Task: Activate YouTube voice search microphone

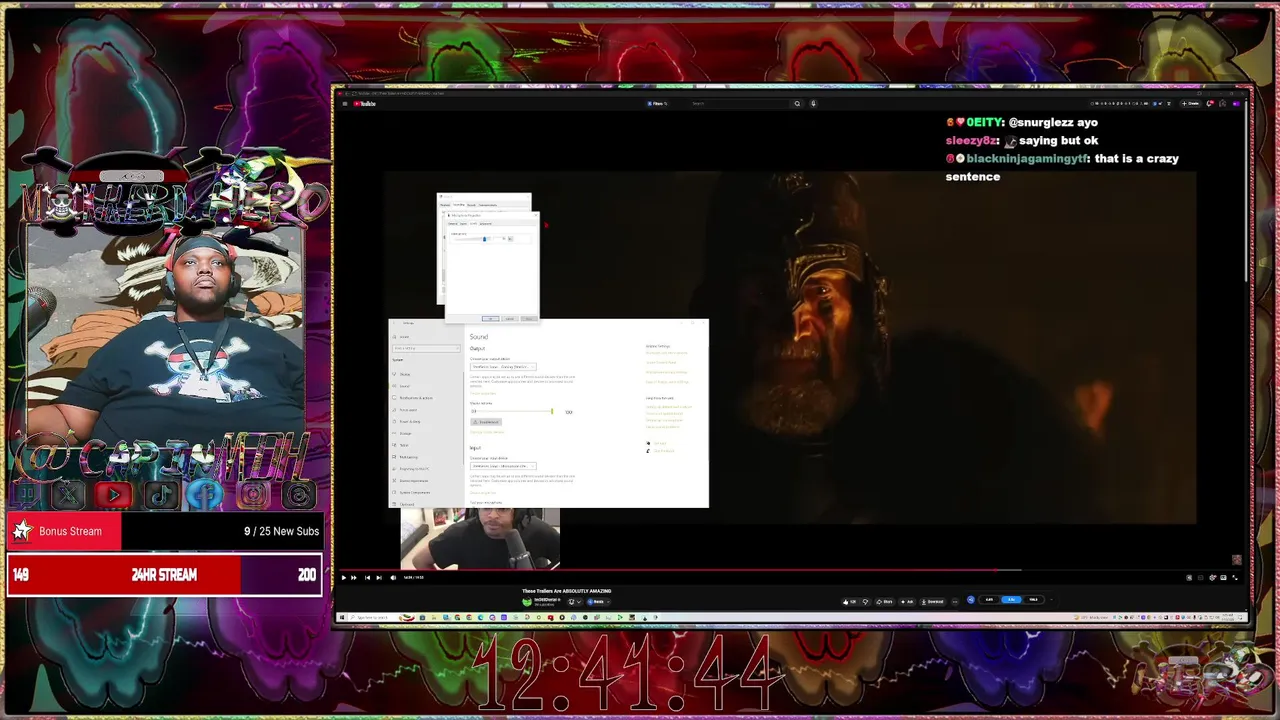Action: [813, 103]
